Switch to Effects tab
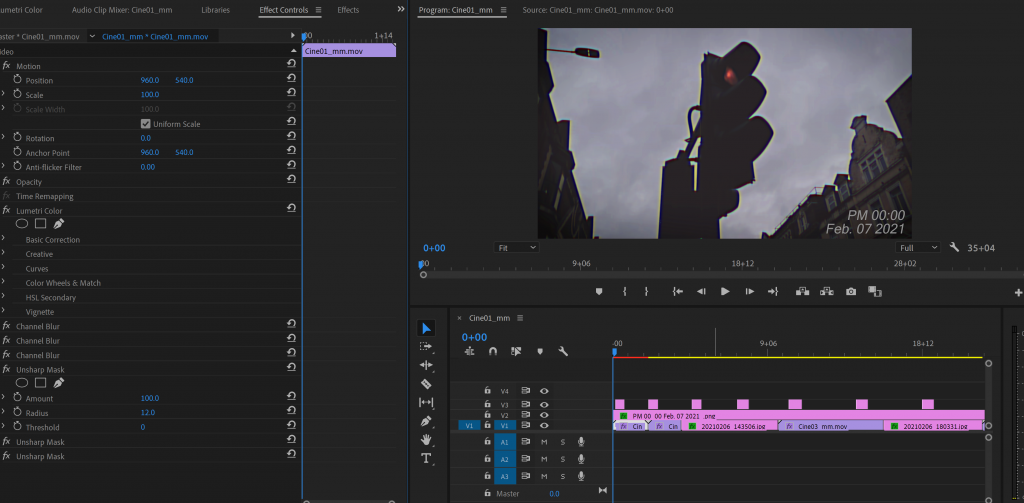1024x503 pixels. click(x=348, y=10)
